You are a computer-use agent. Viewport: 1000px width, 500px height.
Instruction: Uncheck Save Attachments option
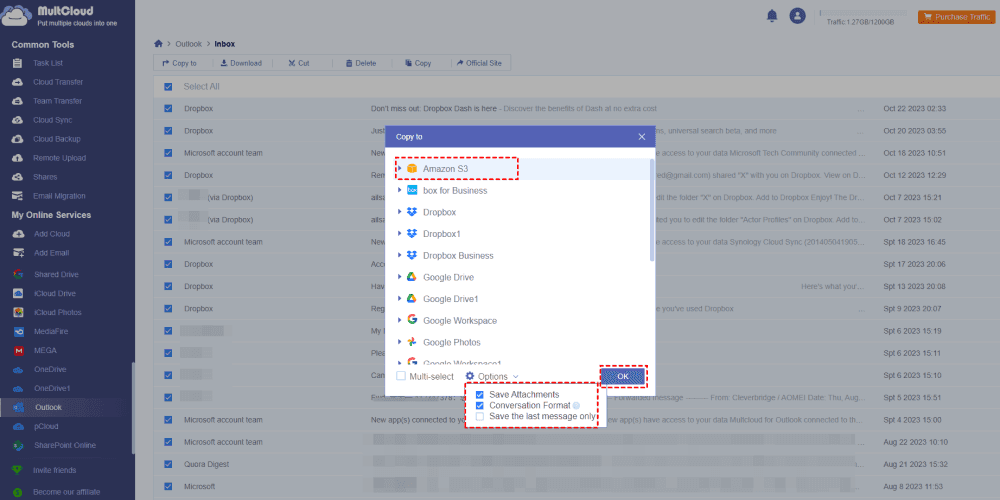point(480,395)
